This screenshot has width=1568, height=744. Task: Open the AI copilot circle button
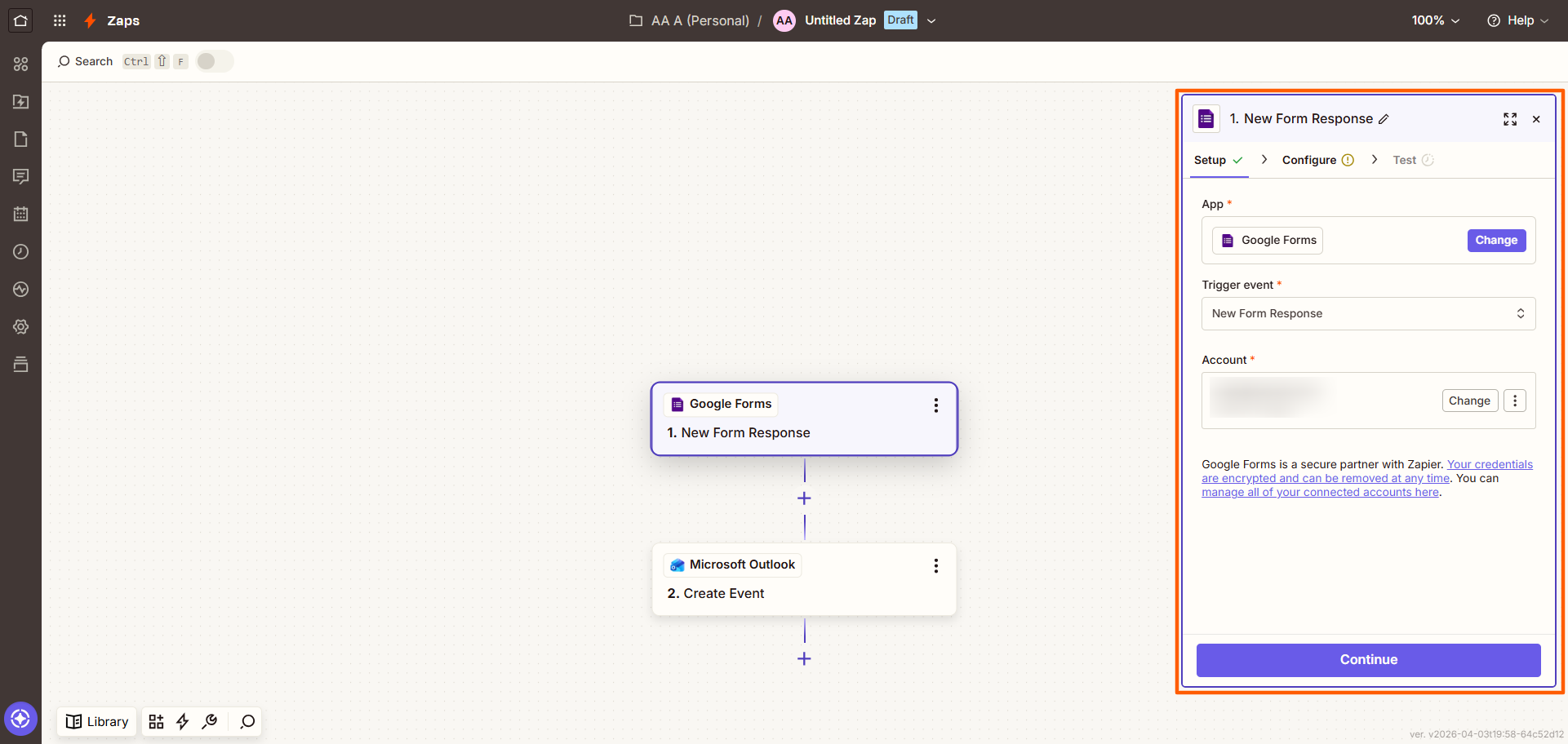coord(20,719)
